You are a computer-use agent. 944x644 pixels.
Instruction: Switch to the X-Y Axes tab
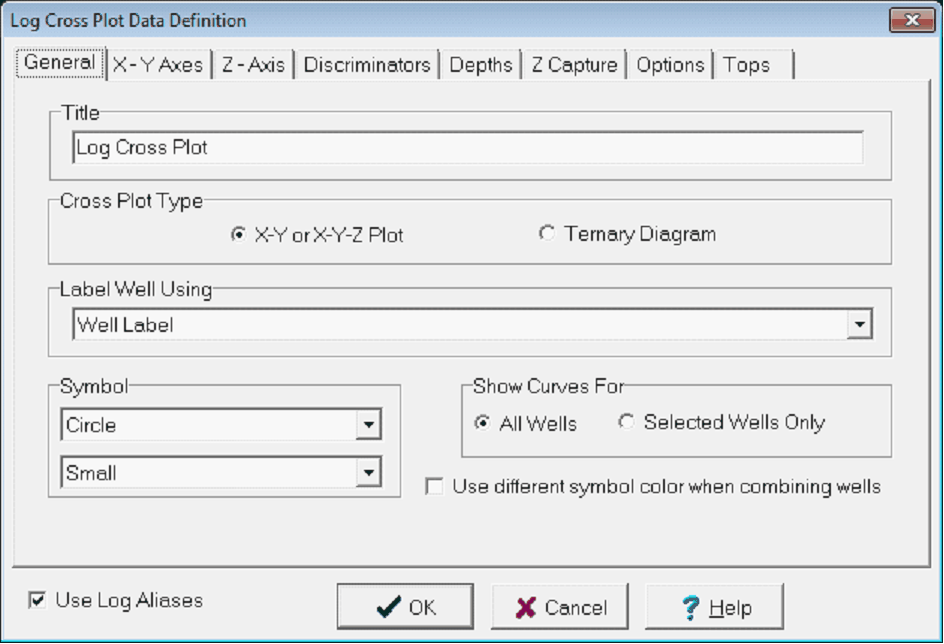[158, 65]
